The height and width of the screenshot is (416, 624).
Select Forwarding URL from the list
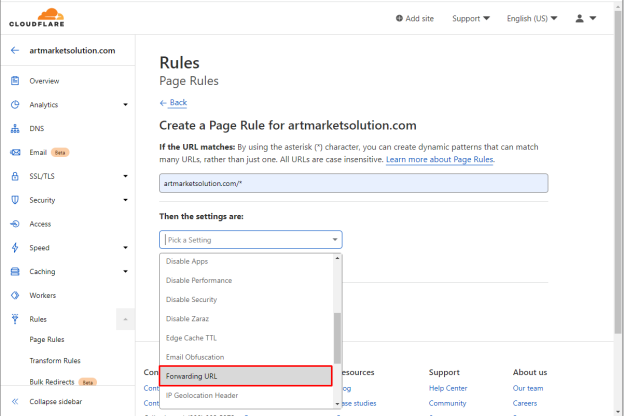[246, 376]
